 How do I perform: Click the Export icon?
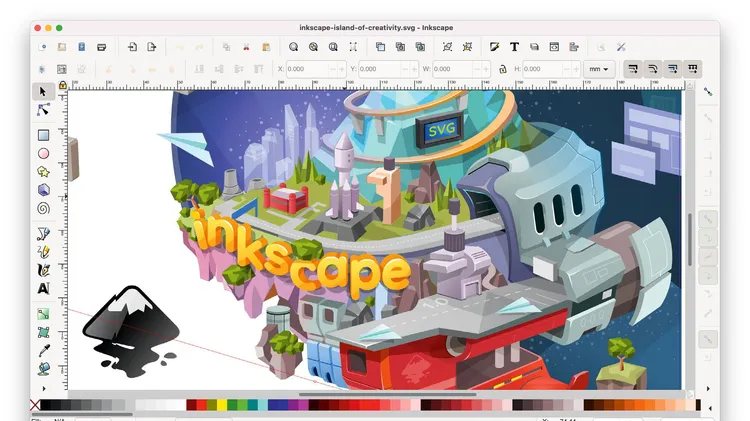click(152, 47)
